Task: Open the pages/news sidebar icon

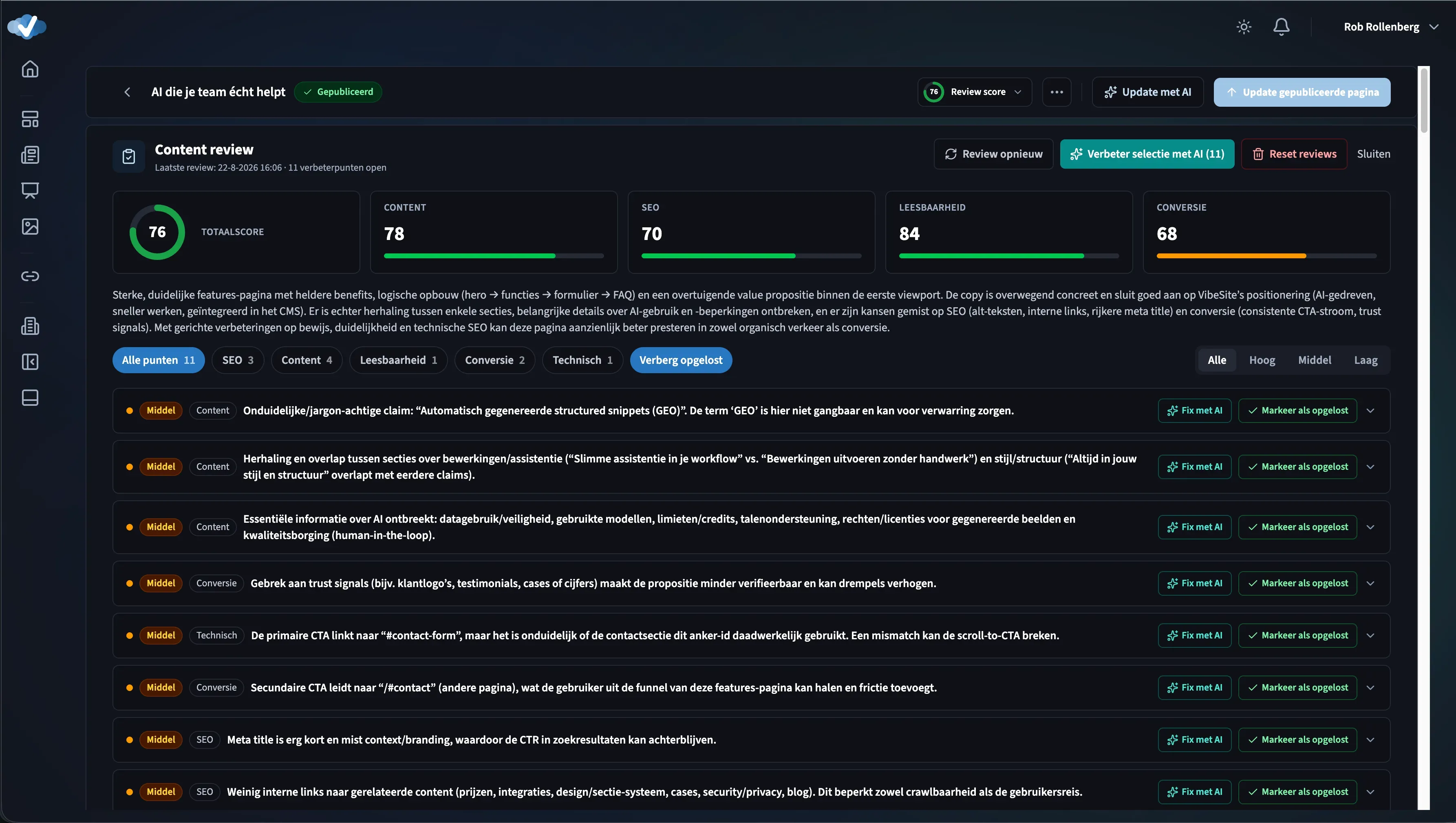Action: [x=30, y=155]
